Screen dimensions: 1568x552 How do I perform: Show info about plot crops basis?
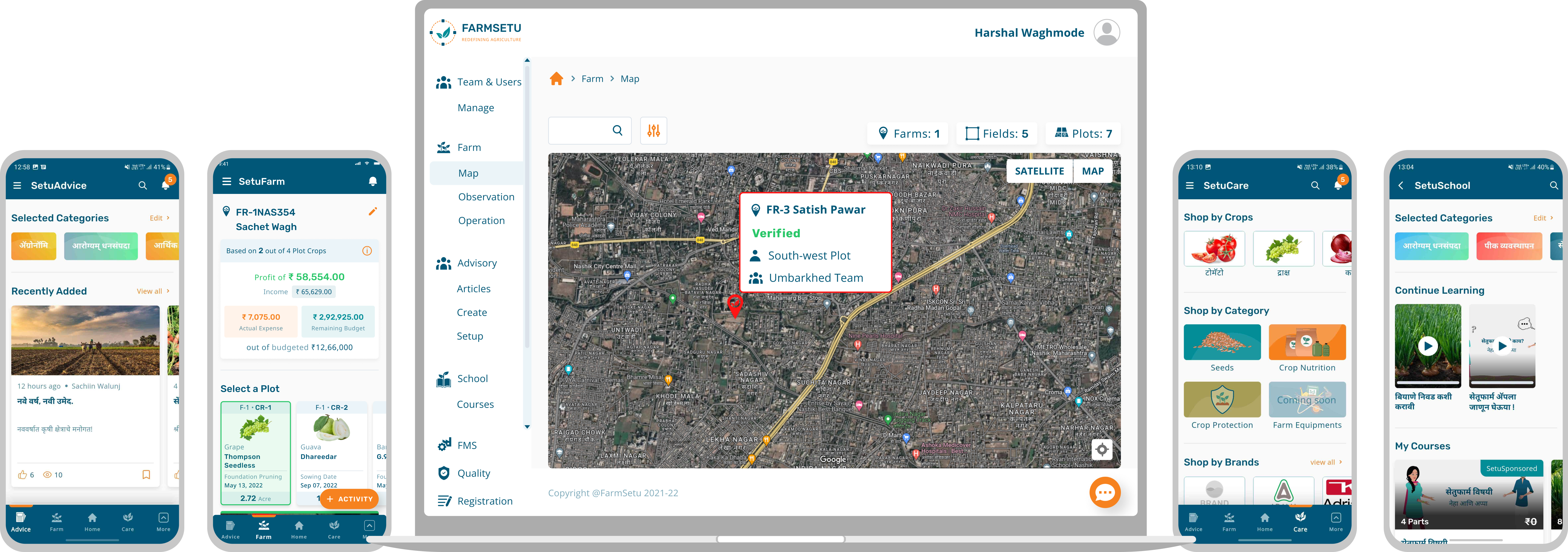pyautogui.click(x=367, y=250)
